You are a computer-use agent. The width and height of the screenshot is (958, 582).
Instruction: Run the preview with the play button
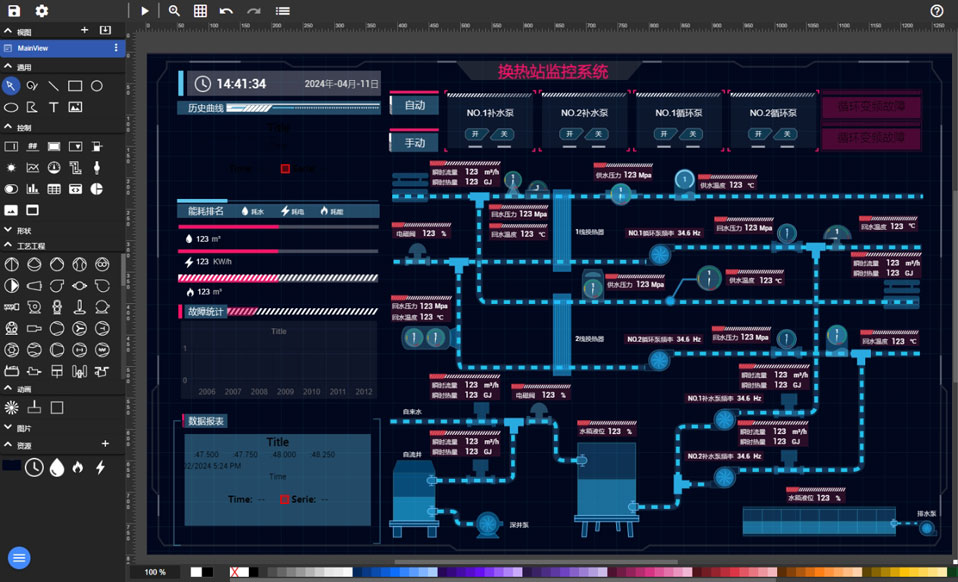[x=145, y=11]
